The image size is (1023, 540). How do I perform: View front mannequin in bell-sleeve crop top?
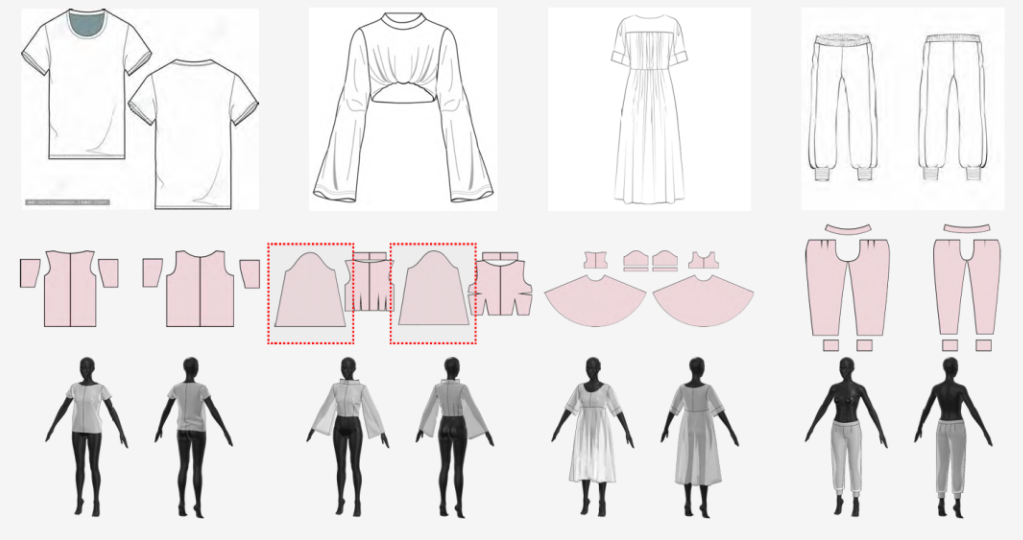coord(348,436)
